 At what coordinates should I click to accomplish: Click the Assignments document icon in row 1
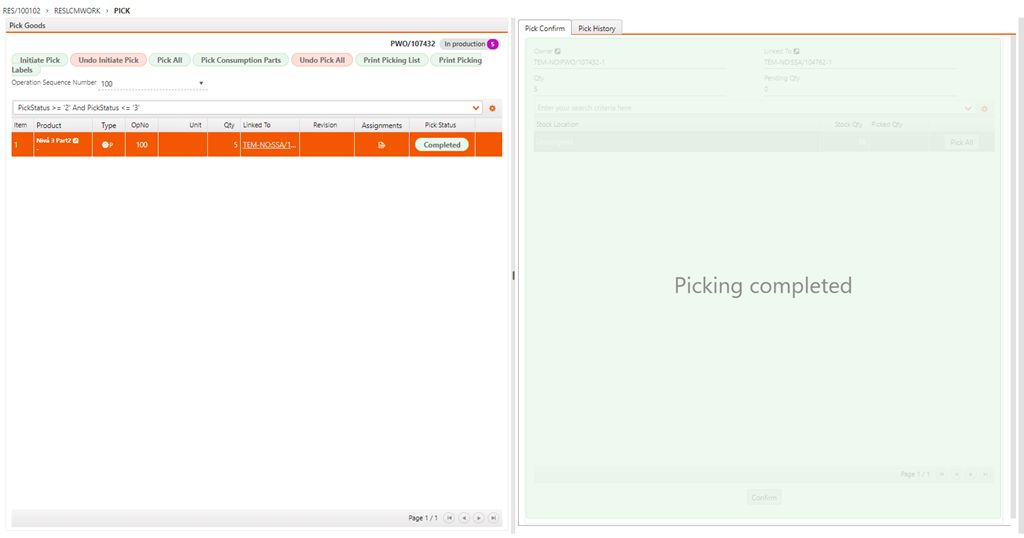pos(381,145)
